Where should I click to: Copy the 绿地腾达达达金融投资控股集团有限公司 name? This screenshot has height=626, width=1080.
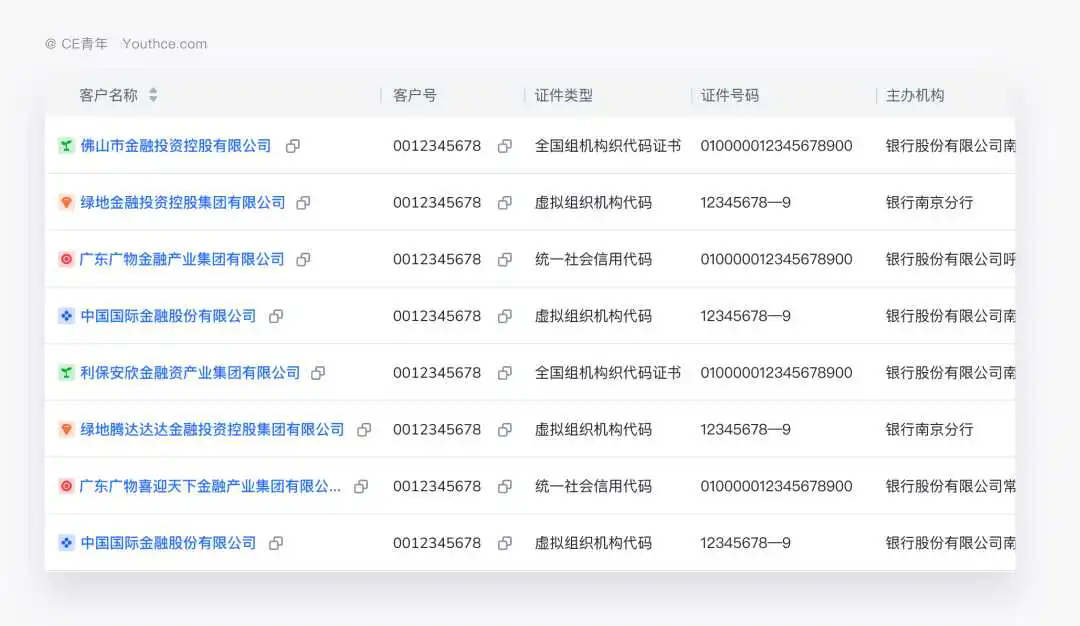coord(364,430)
